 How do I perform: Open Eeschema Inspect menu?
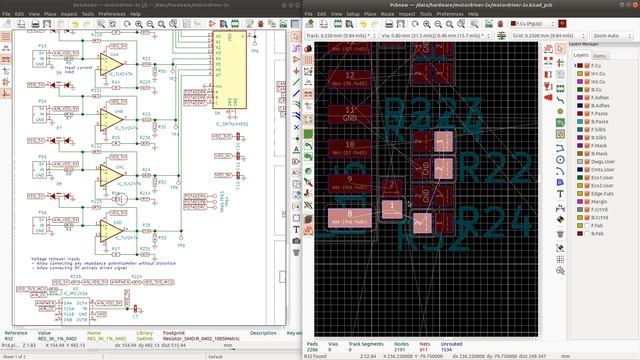(69, 14)
